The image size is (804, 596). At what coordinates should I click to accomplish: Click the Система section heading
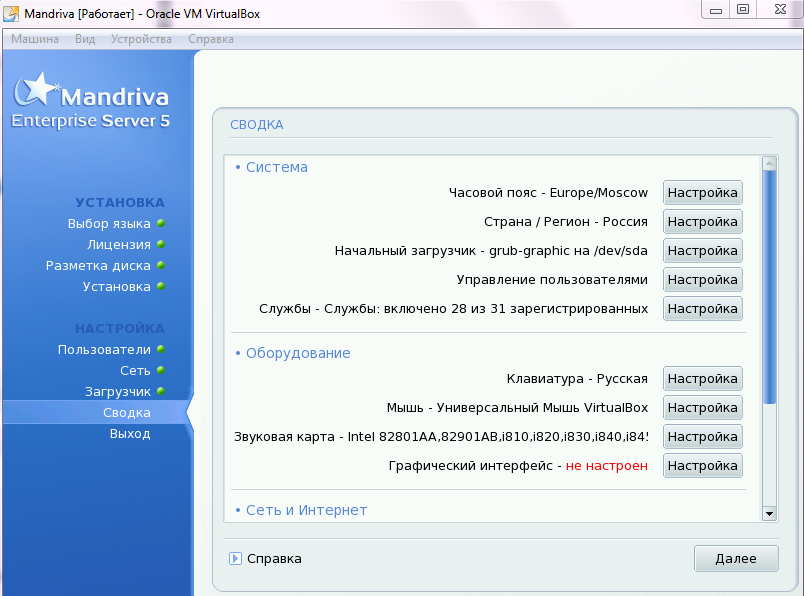point(277,167)
